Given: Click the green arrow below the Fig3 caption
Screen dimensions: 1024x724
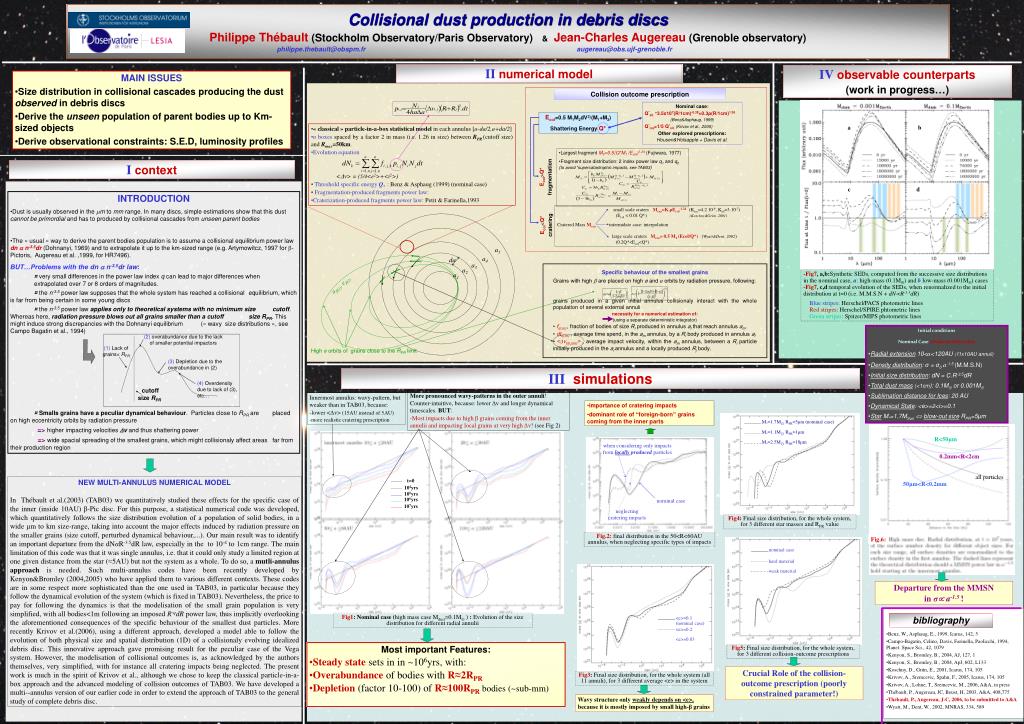Looking at the screenshot, I should tap(644, 689).
